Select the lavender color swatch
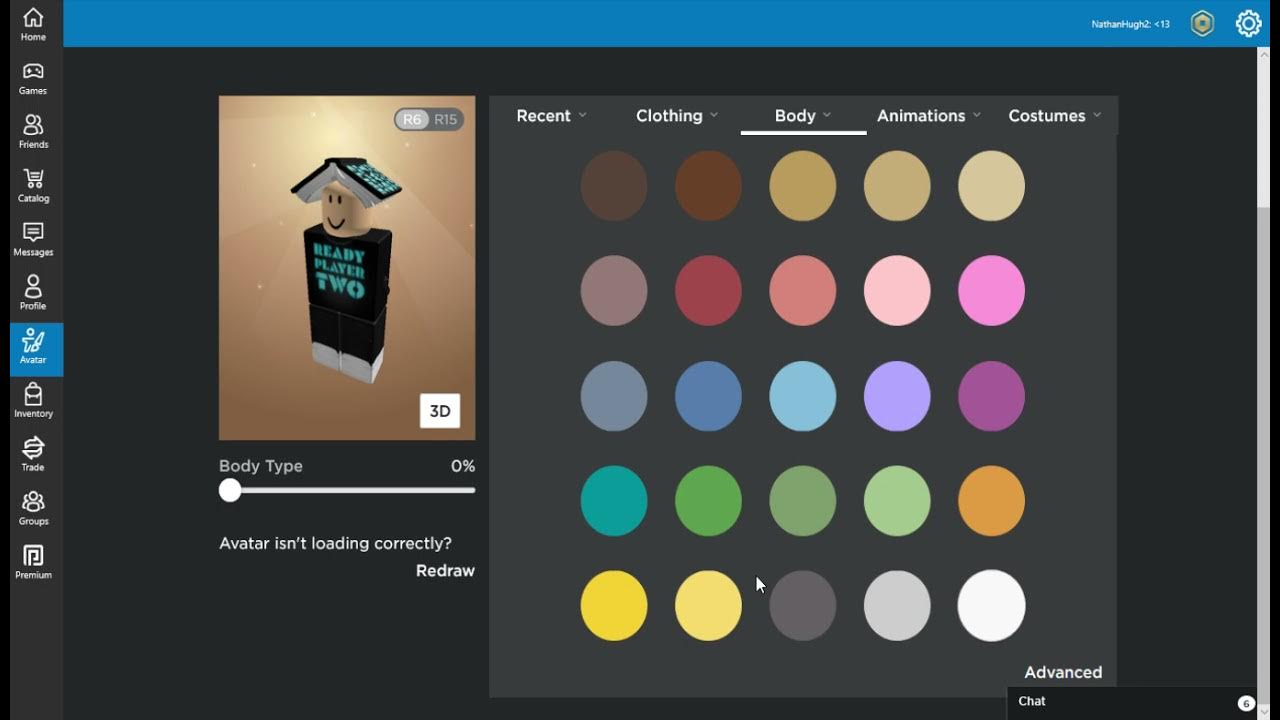1280x720 pixels. pos(897,396)
